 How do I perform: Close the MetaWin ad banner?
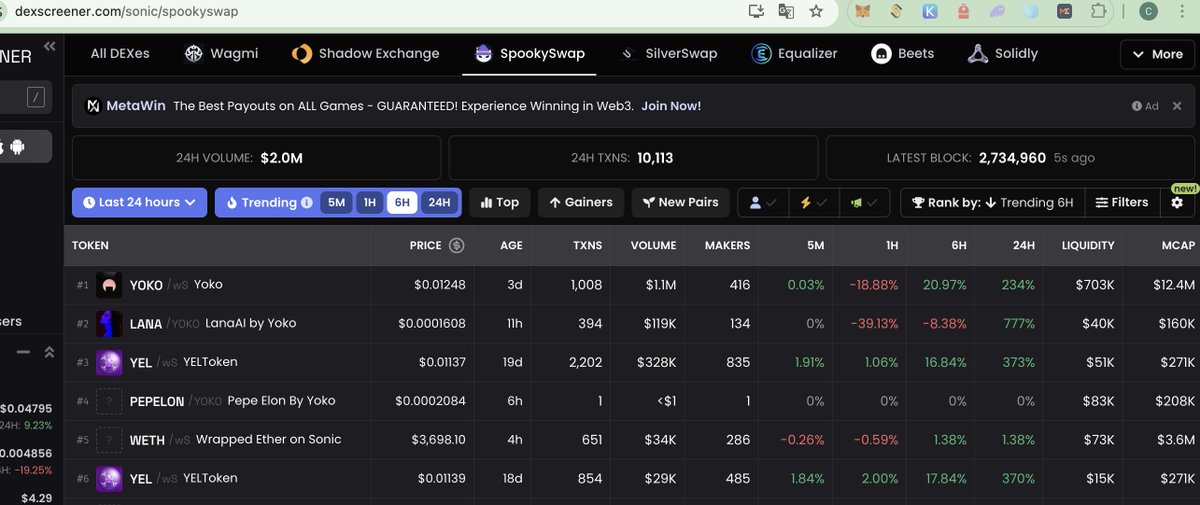[x=1177, y=106]
